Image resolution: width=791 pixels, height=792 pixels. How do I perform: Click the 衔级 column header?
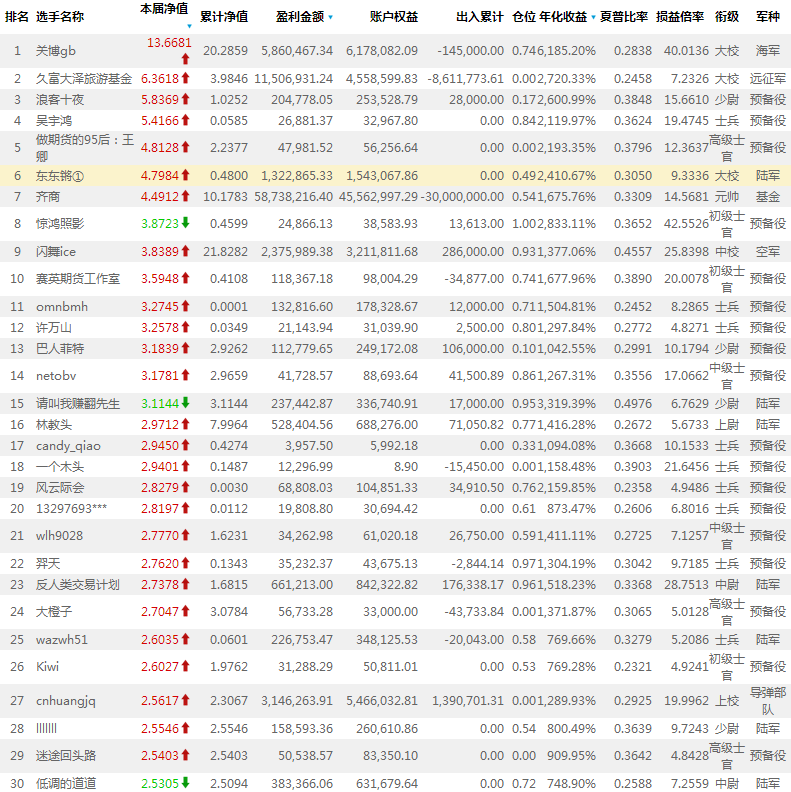727,17
